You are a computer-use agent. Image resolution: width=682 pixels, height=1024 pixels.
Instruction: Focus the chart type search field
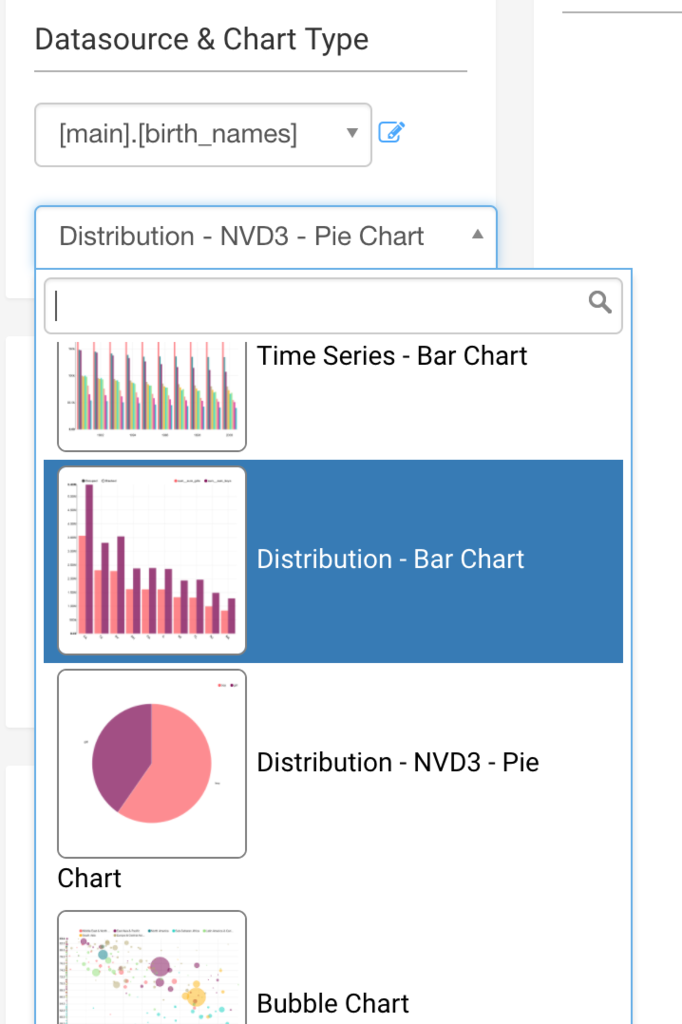tap(333, 306)
